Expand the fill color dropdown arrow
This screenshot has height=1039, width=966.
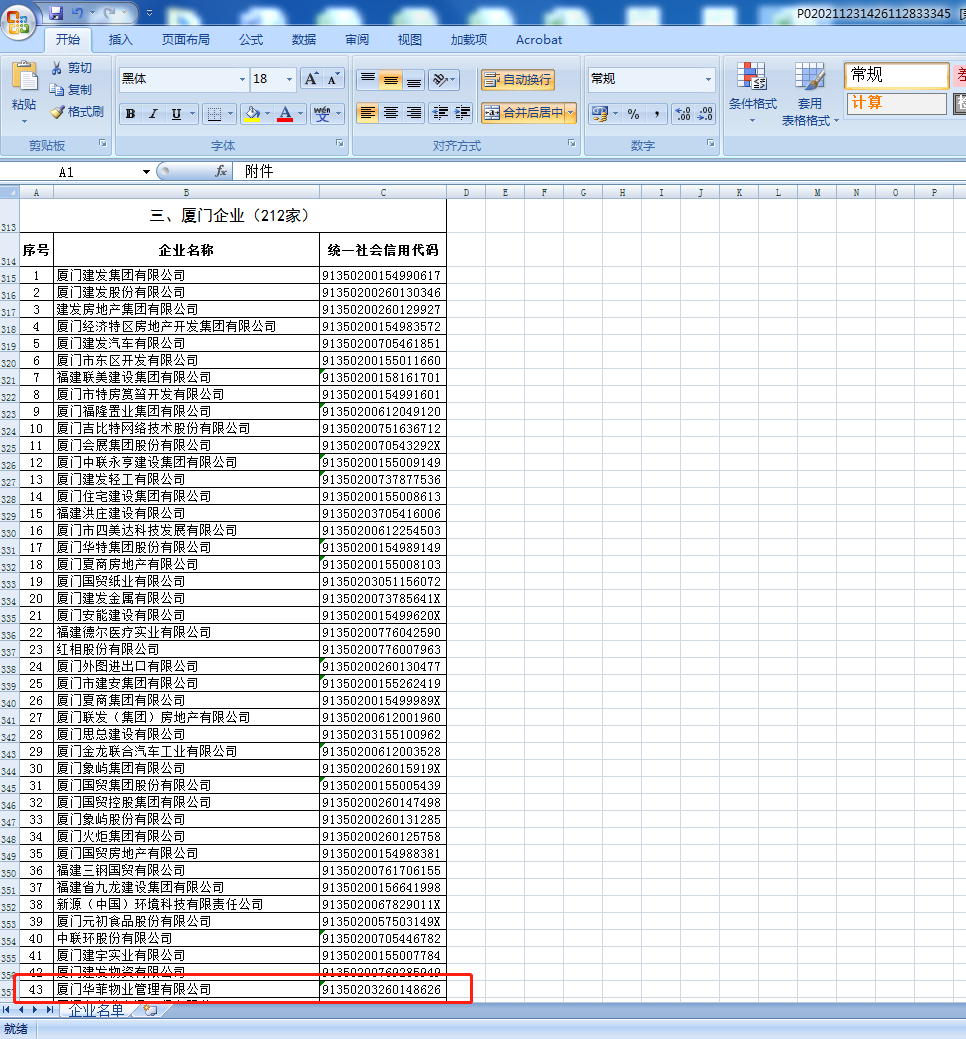click(x=268, y=114)
